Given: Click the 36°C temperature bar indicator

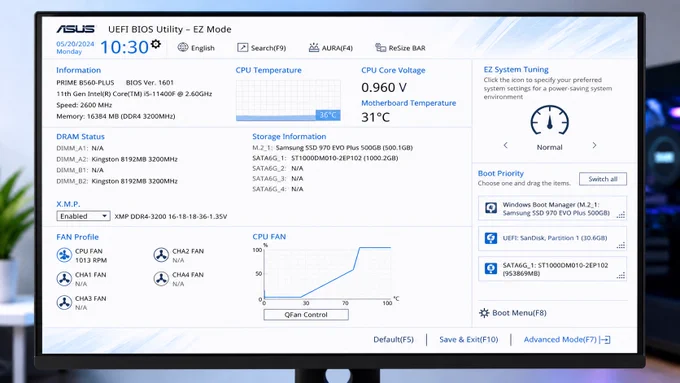Looking at the screenshot, I should (x=328, y=115).
